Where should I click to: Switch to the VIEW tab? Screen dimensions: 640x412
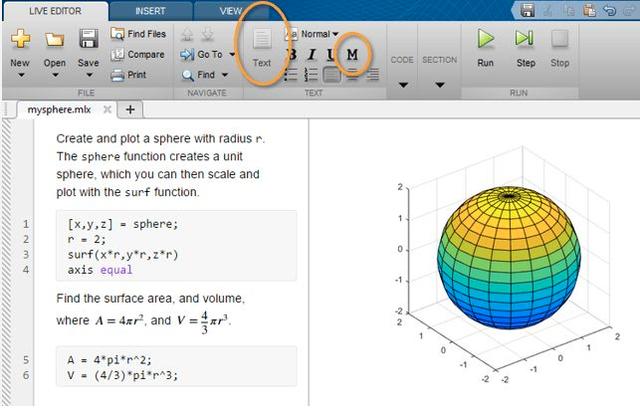tap(231, 11)
